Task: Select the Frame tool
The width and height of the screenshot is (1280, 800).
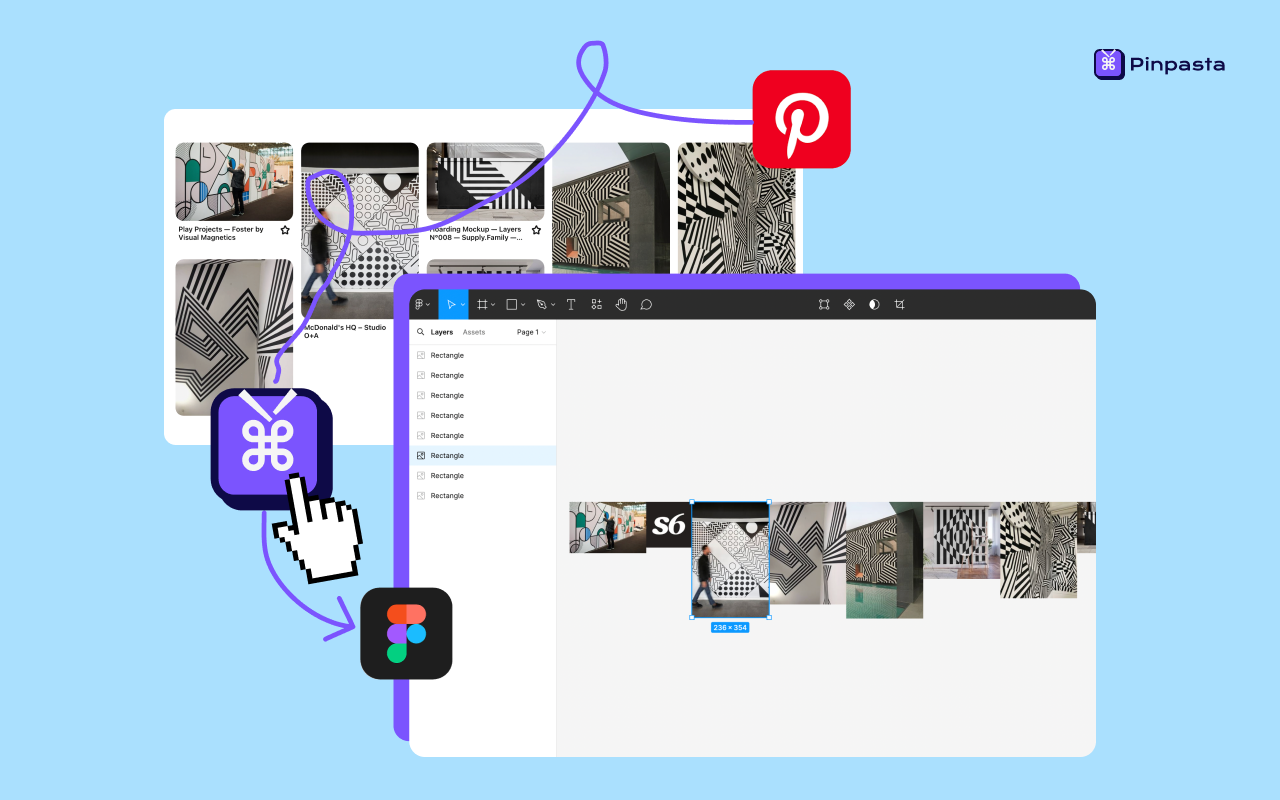Action: click(x=482, y=304)
